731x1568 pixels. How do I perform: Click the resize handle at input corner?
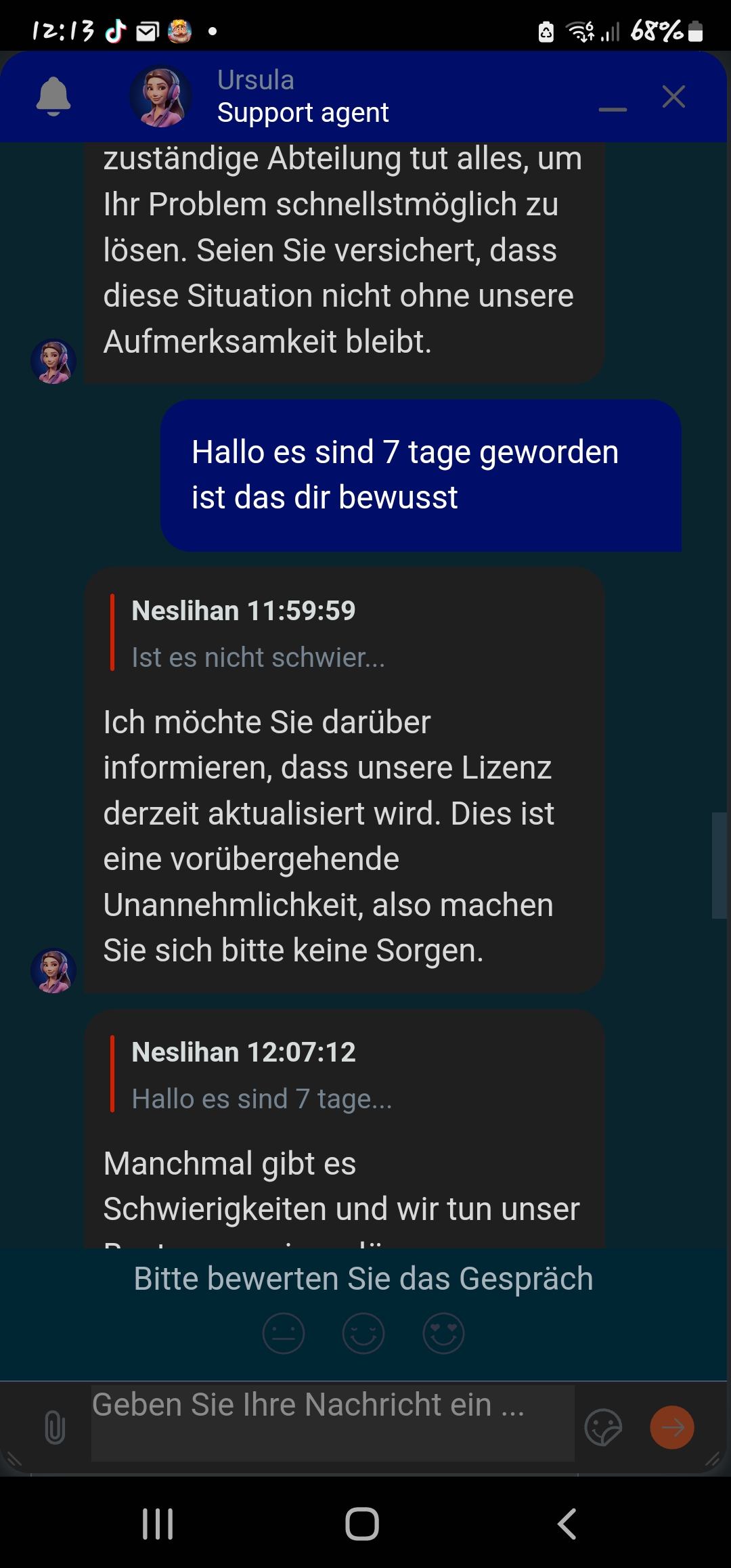pos(713,1458)
